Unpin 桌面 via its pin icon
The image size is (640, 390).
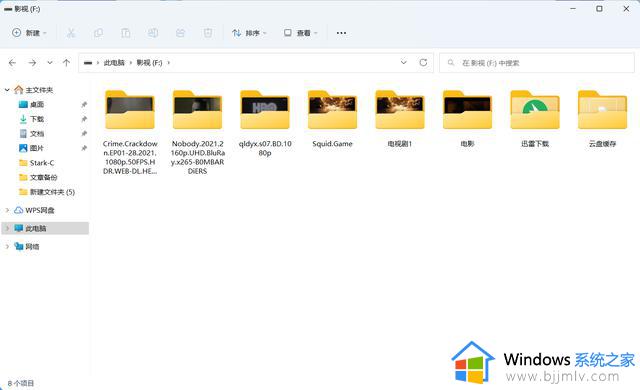pos(84,105)
